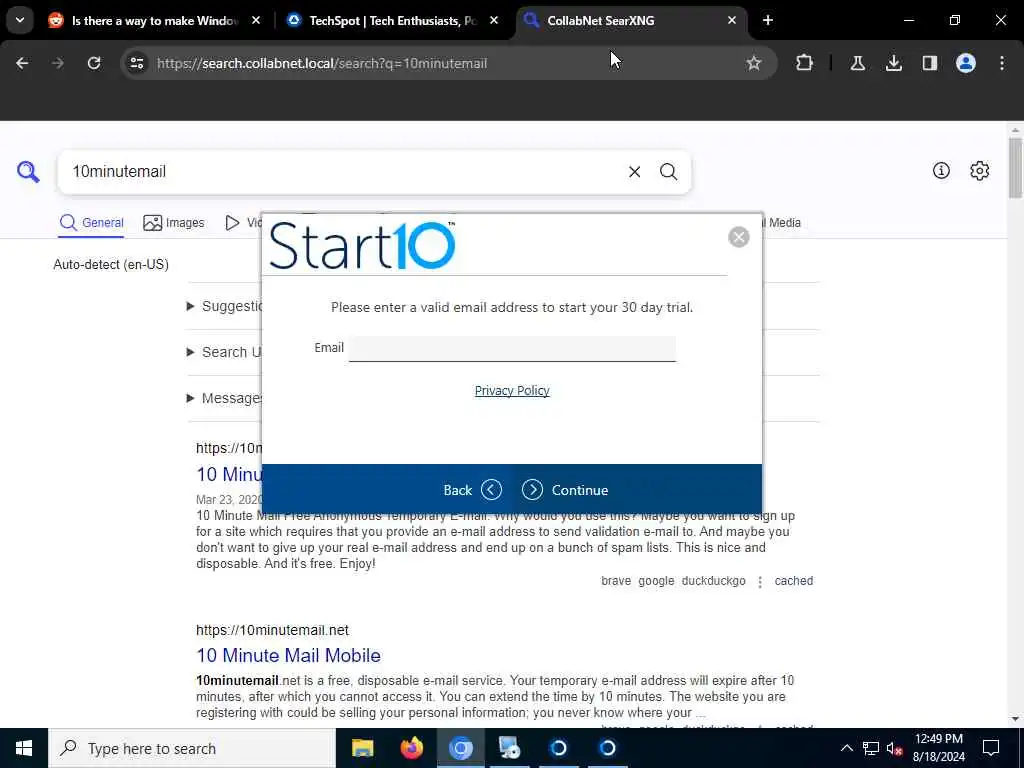Click the Back button in Start10 dialog
The image size is (1024, 768).
click(472, 490)
